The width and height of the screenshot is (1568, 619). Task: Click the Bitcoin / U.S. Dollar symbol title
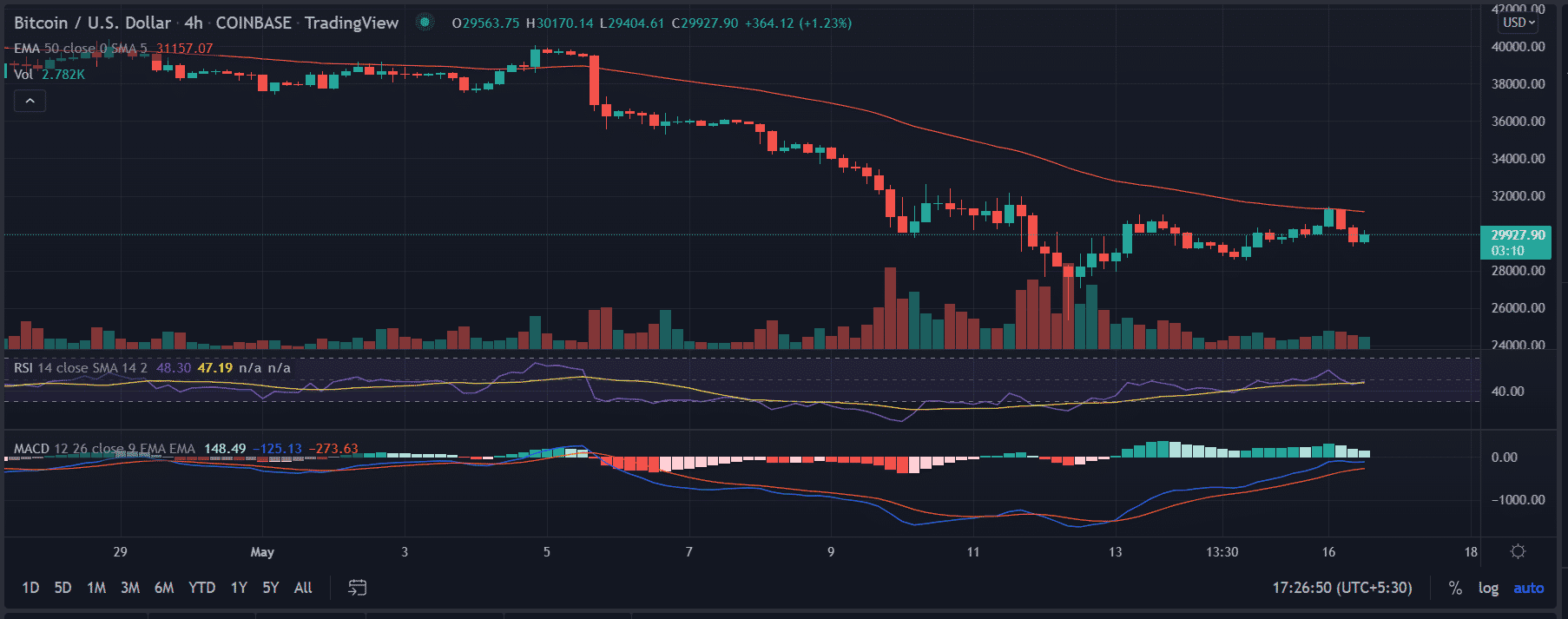coord(92,23)
